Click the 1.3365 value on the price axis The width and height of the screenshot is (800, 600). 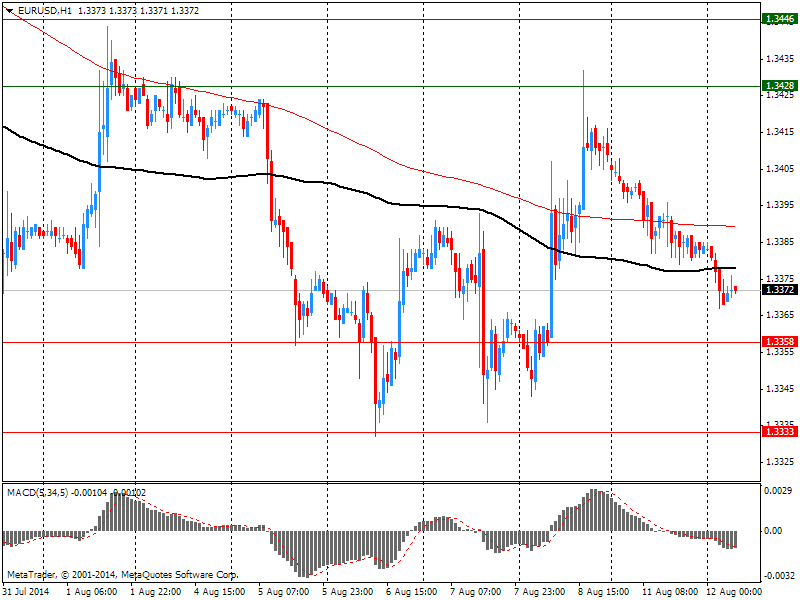pyautogui.click(x=780, y=315)
